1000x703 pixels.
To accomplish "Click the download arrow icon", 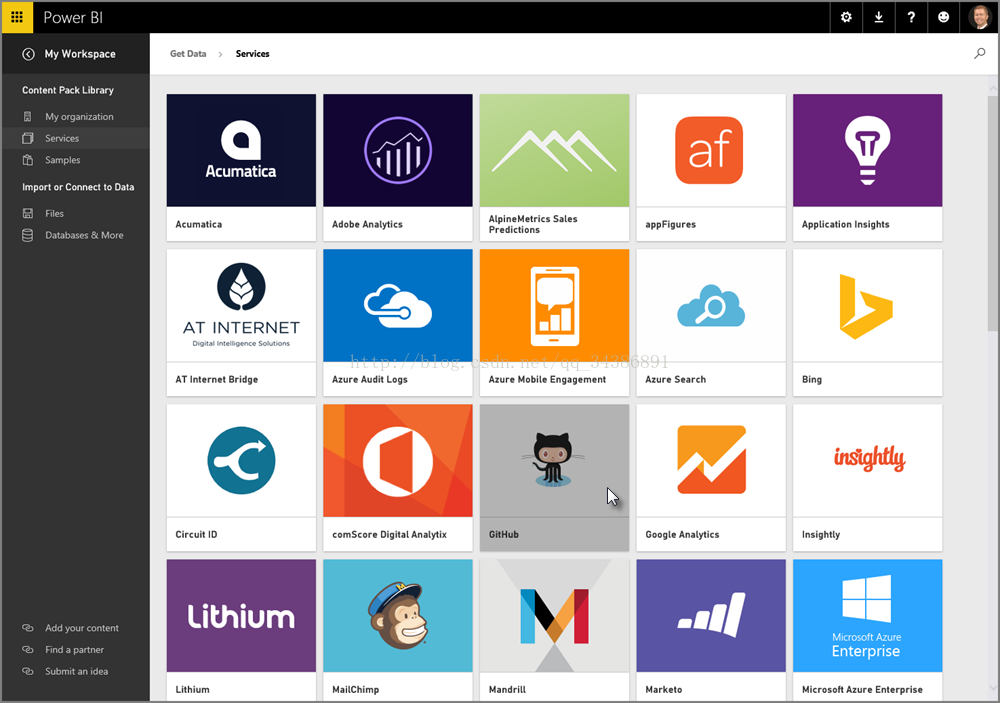I will (878, 17).
